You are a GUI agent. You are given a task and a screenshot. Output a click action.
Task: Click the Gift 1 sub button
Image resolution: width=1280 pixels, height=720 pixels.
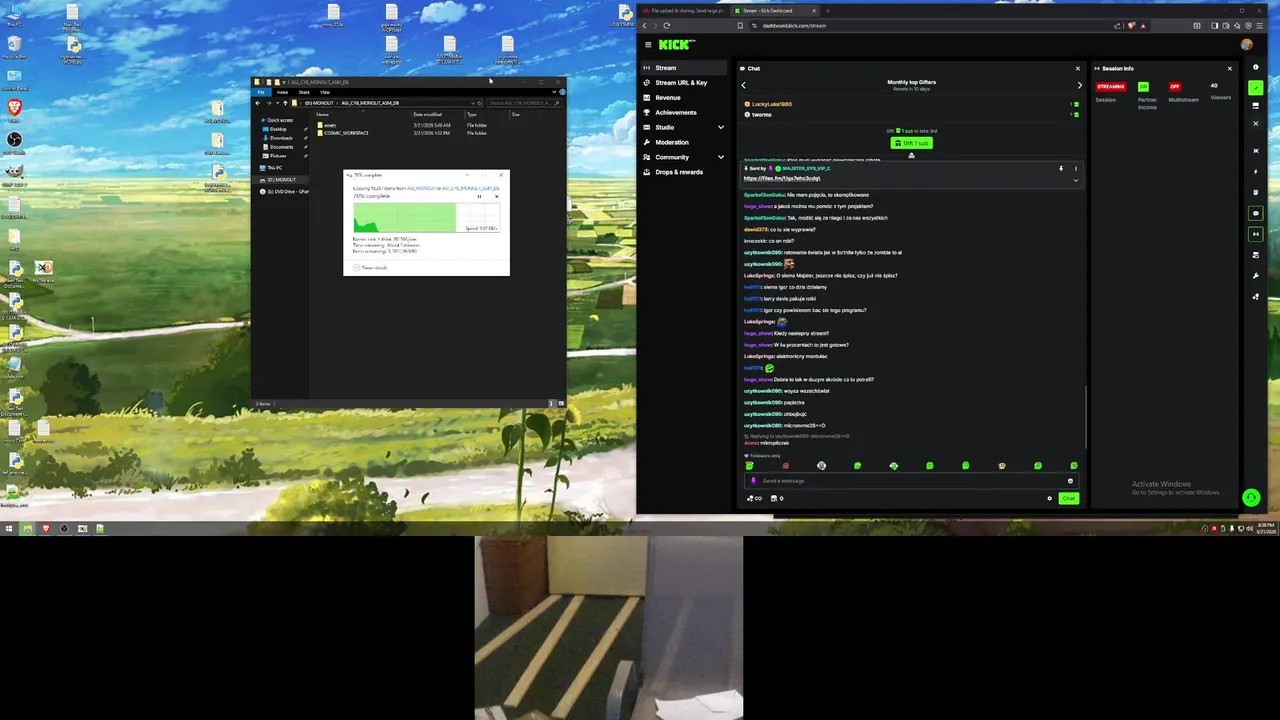pyautogui.click(x=911, y=143)
